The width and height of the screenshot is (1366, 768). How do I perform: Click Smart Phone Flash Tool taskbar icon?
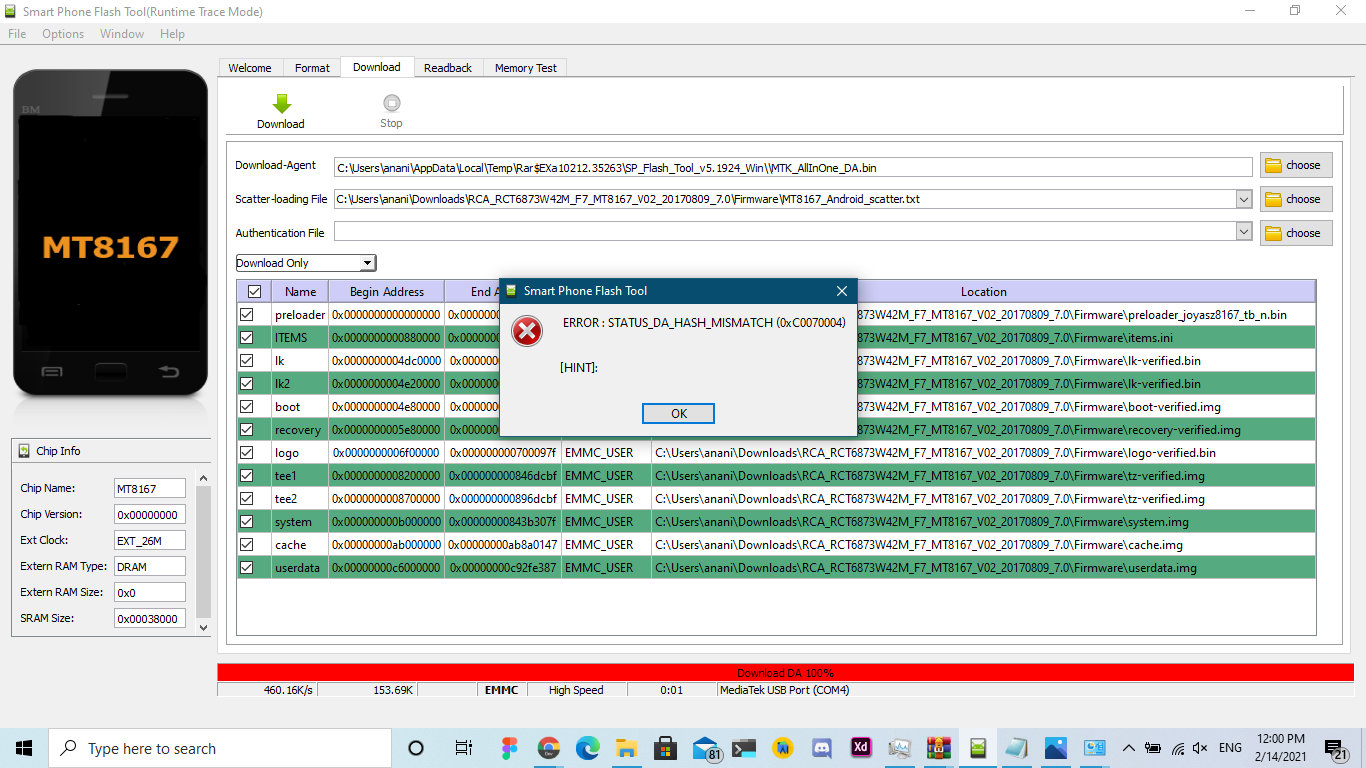coord(978,748)
